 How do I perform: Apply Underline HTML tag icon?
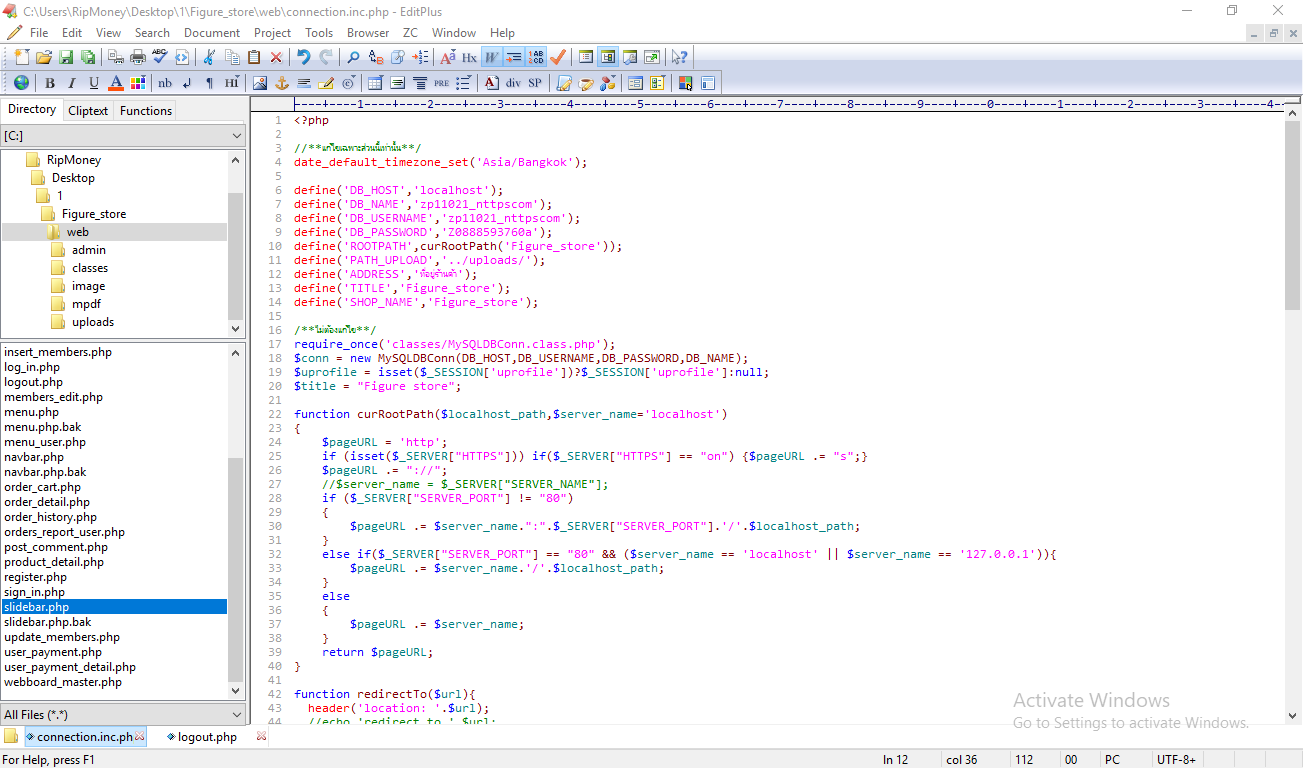click(94, 83)
